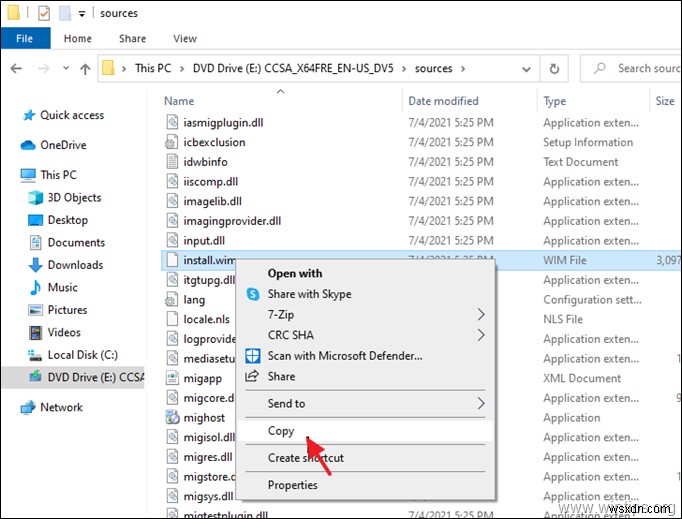Screen dimensions: 682x519
Task: Select the lang configuration file icon
Action: [x=171, y=299]
